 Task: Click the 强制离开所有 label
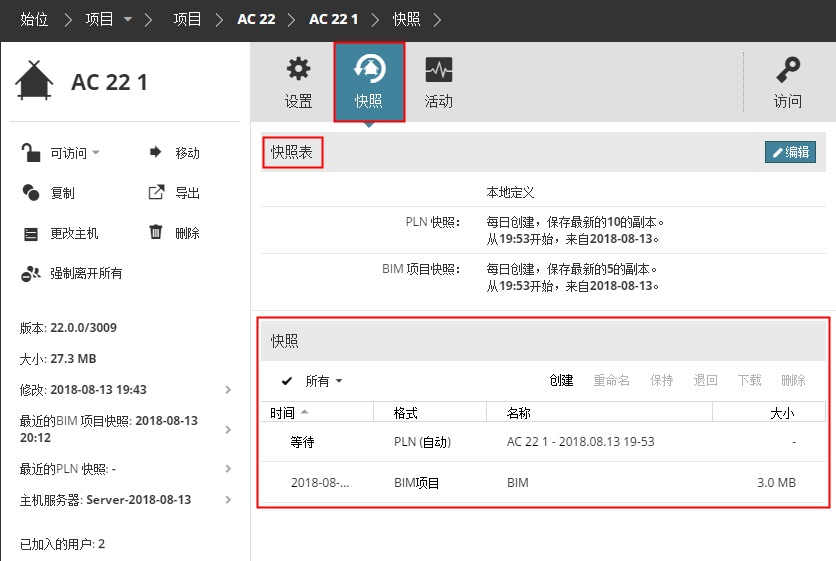(x=86, y=274)
